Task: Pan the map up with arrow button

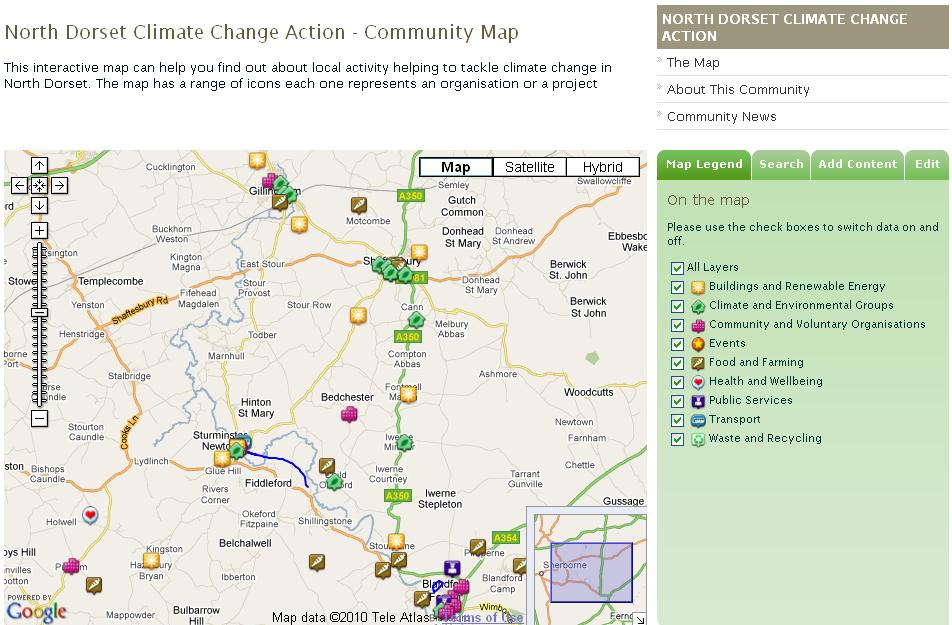Action: (x=39, y=165)
